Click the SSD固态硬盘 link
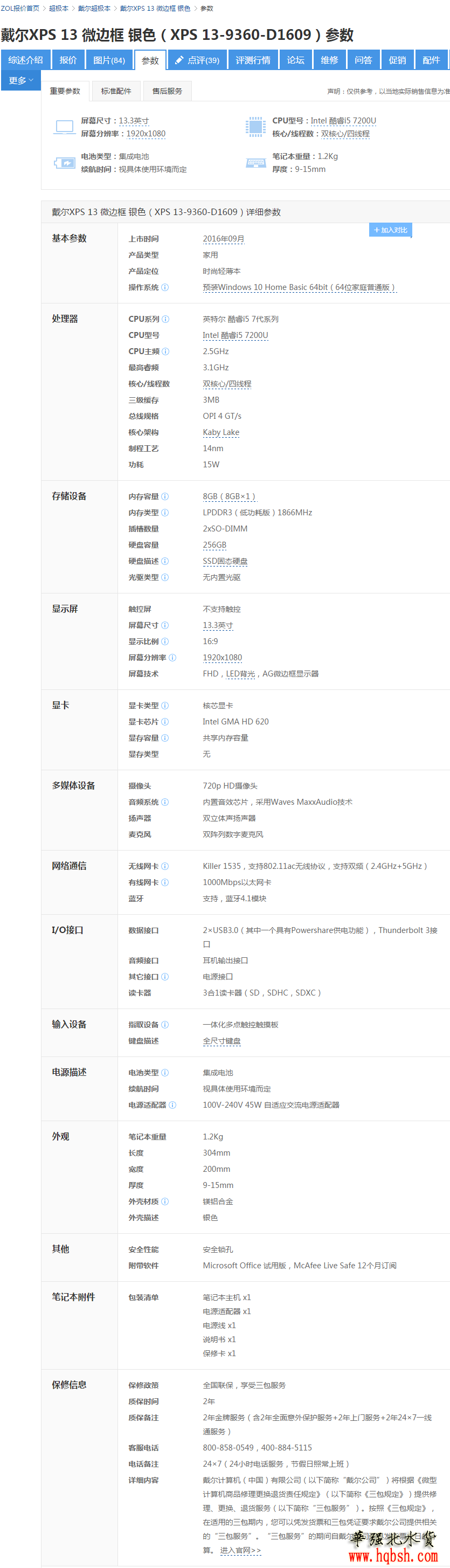450x1568 pixels. [x=225, y=561]
